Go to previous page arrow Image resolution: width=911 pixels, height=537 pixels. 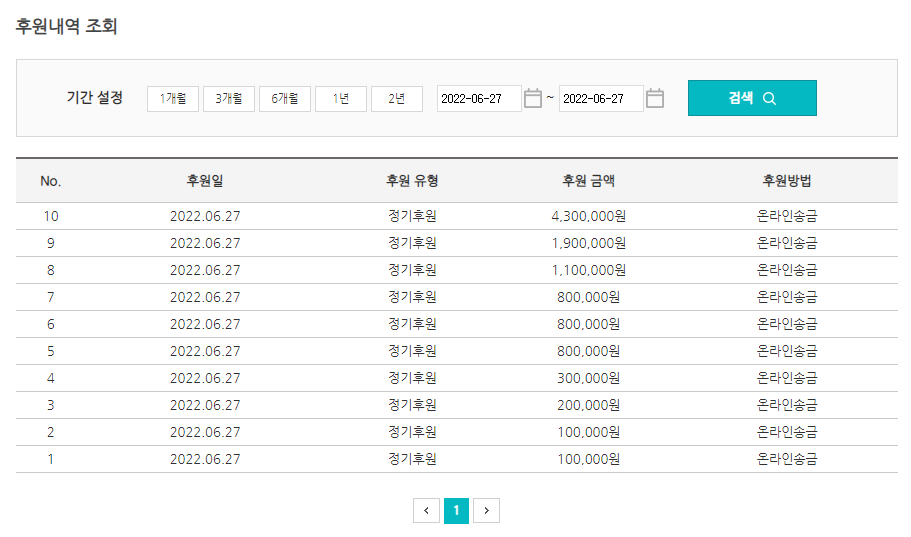point(426,511)
